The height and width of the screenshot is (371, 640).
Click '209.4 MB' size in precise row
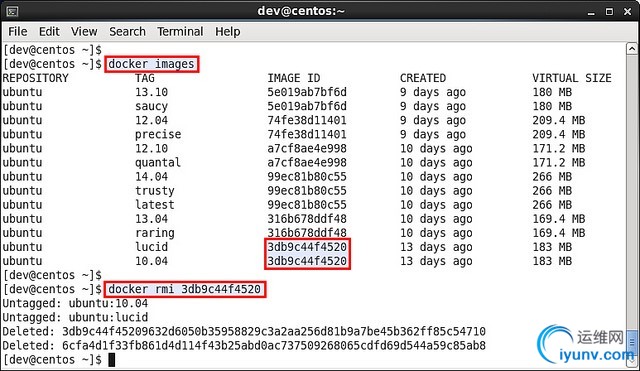coord(558,134)
